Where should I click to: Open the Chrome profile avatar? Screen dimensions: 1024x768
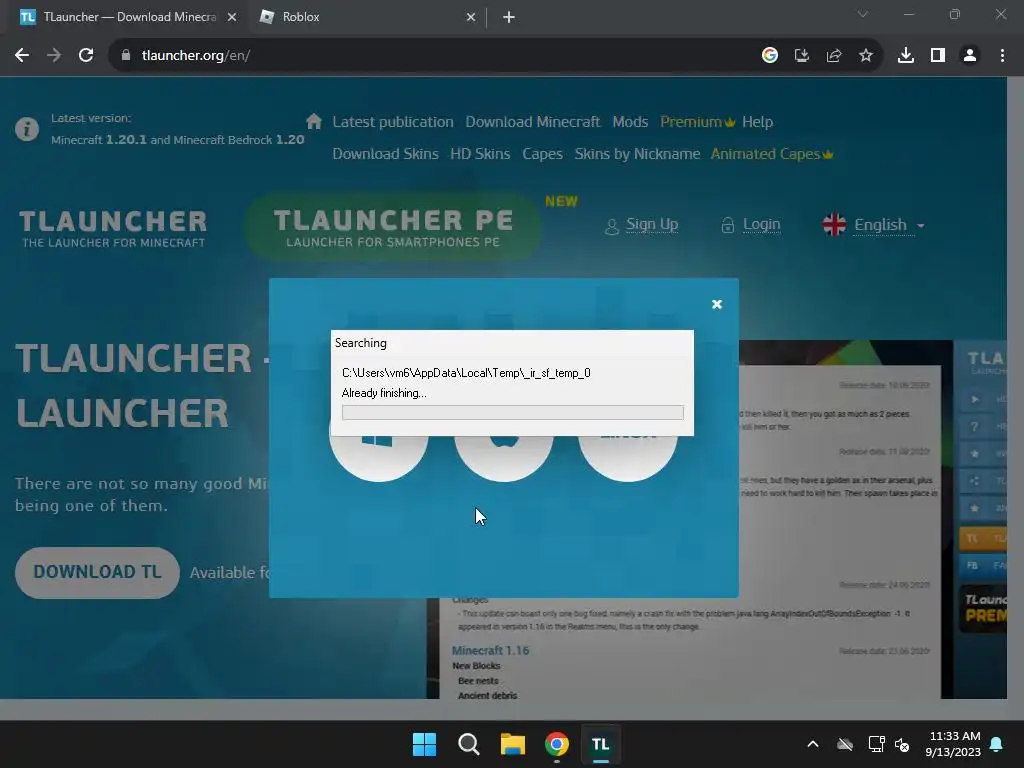pos(970,56)
